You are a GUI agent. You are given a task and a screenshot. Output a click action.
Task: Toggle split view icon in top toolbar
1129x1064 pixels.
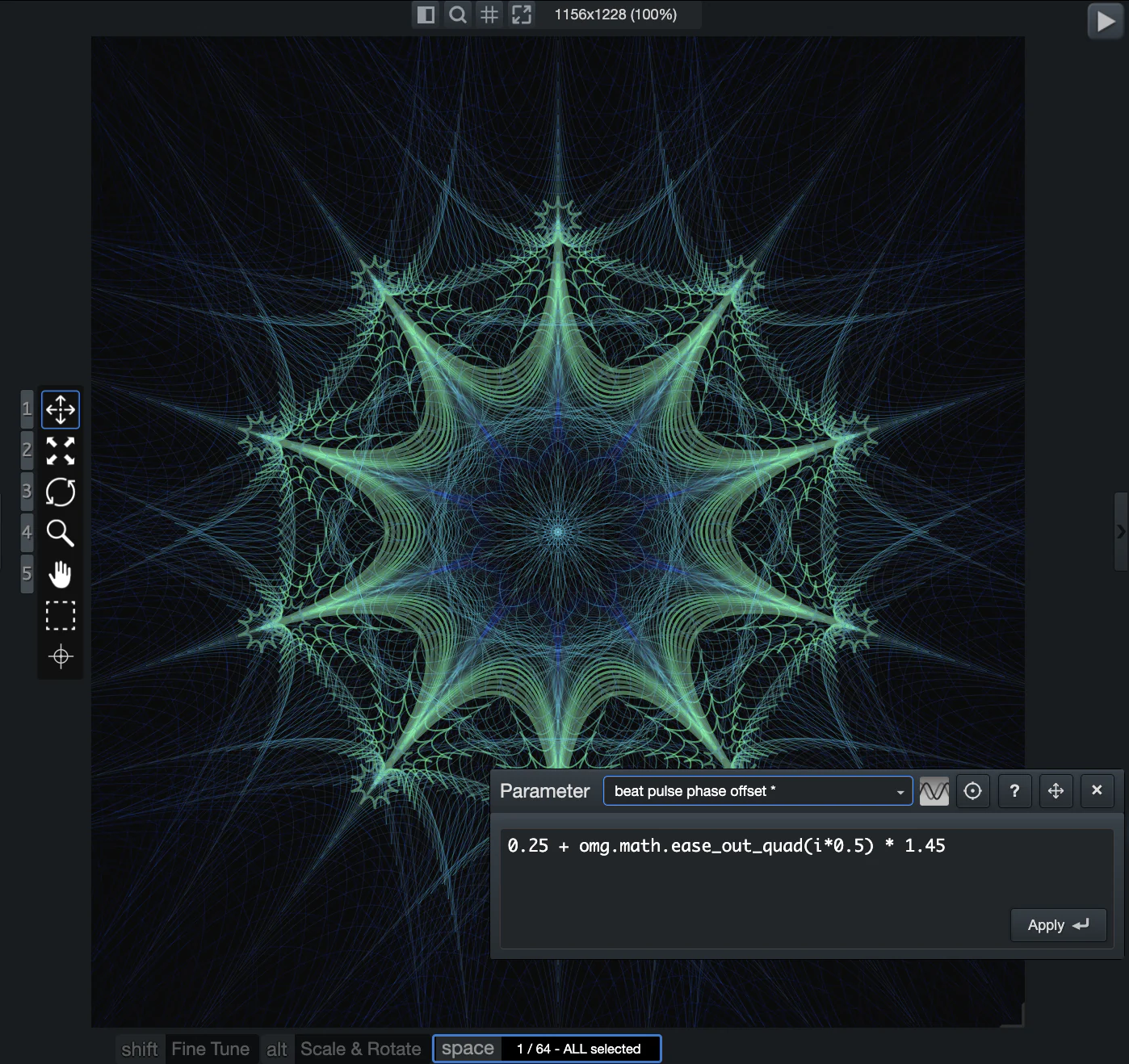(426, 15)
